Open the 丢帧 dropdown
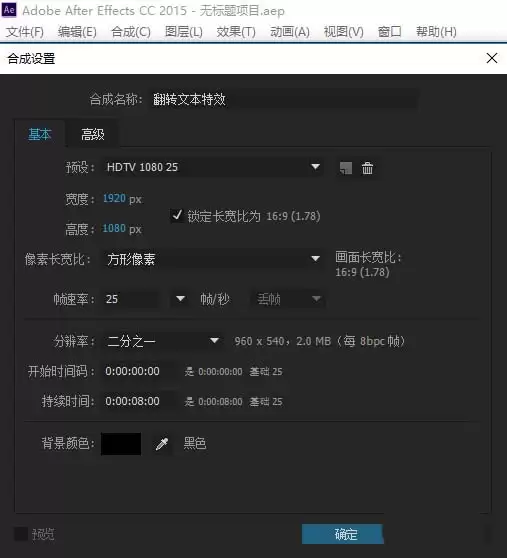Viewport: 507px width, 558px height. [x=288, y=299]
